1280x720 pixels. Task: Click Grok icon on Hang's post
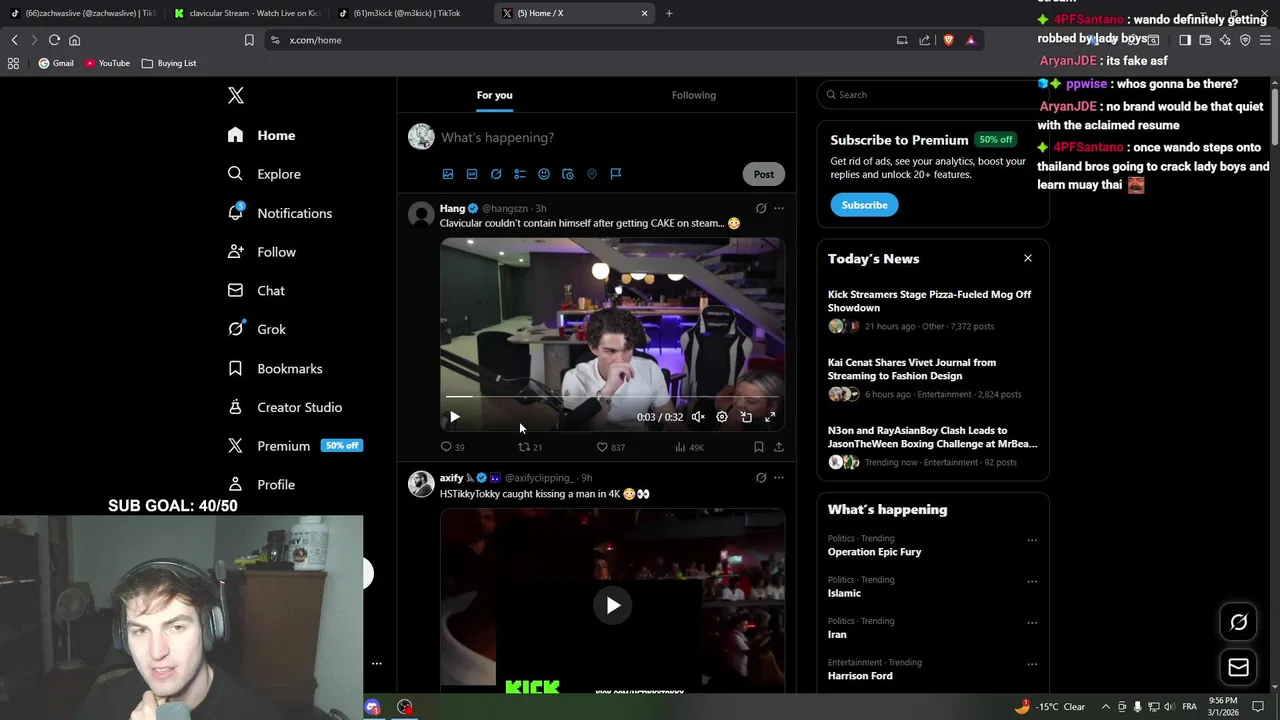coord(761,208)
